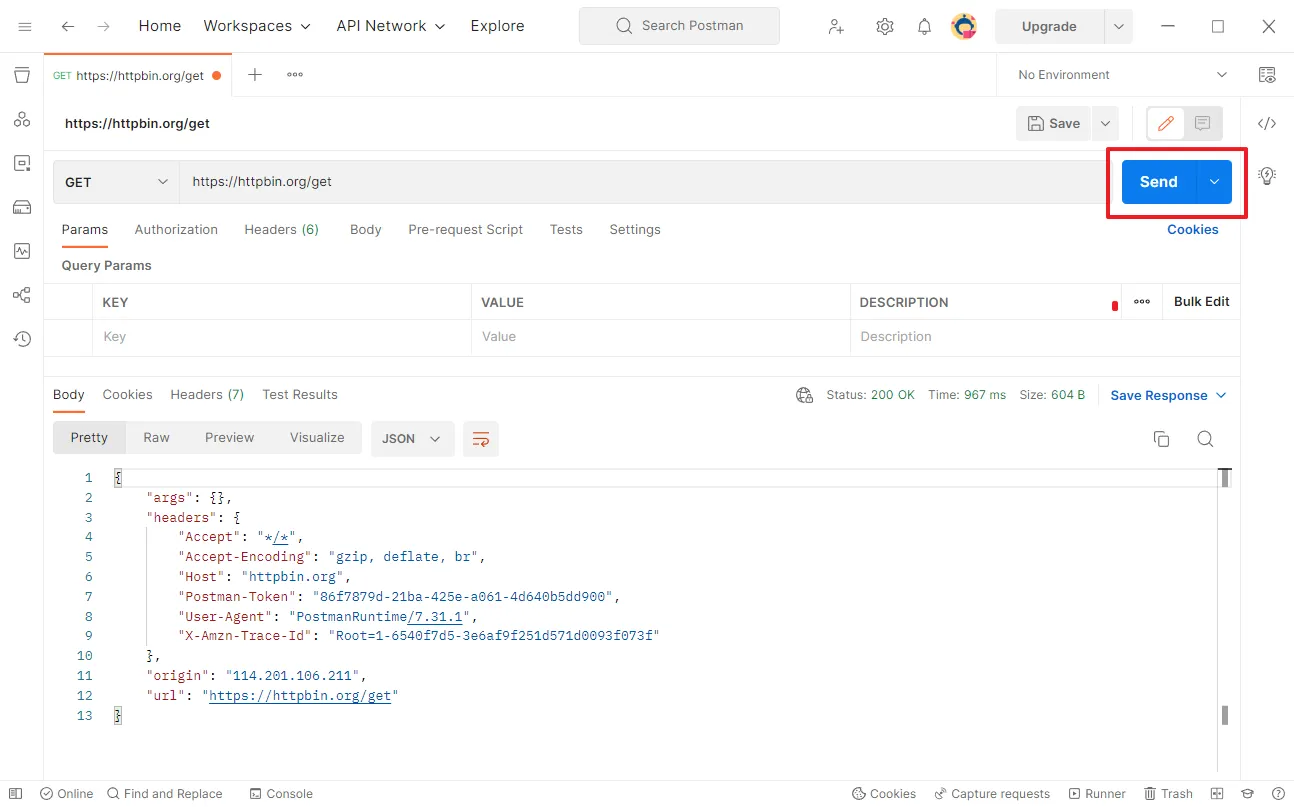1294x807 pixels.
Task: Send the request
Action: [1159, 182]
